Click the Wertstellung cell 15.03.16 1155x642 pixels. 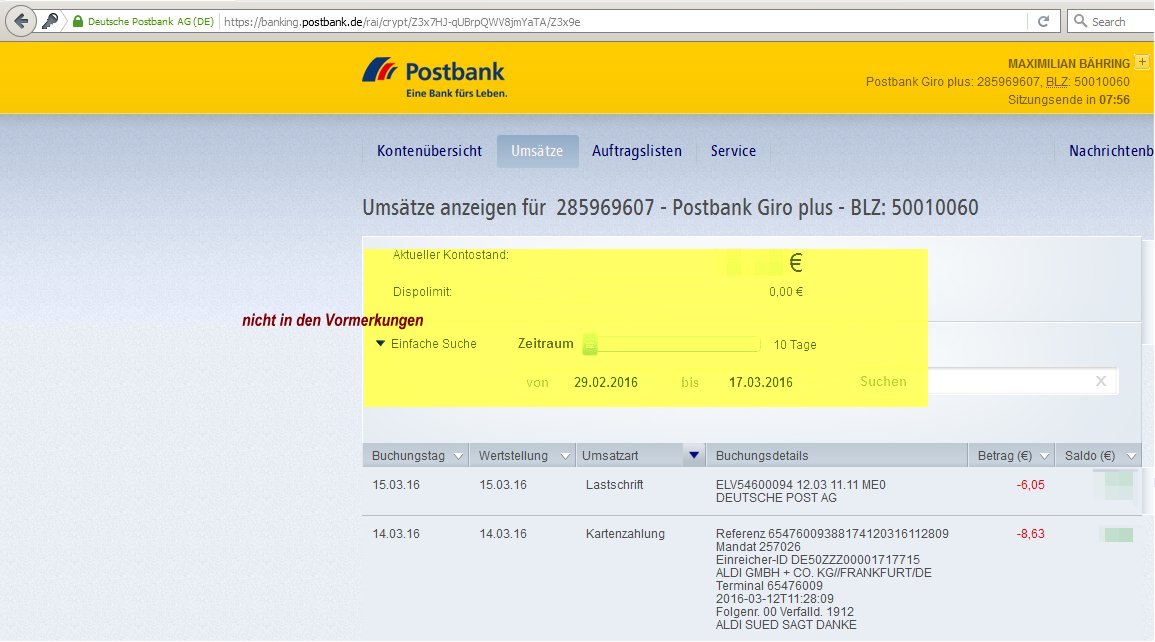click(x=503, y=485)
